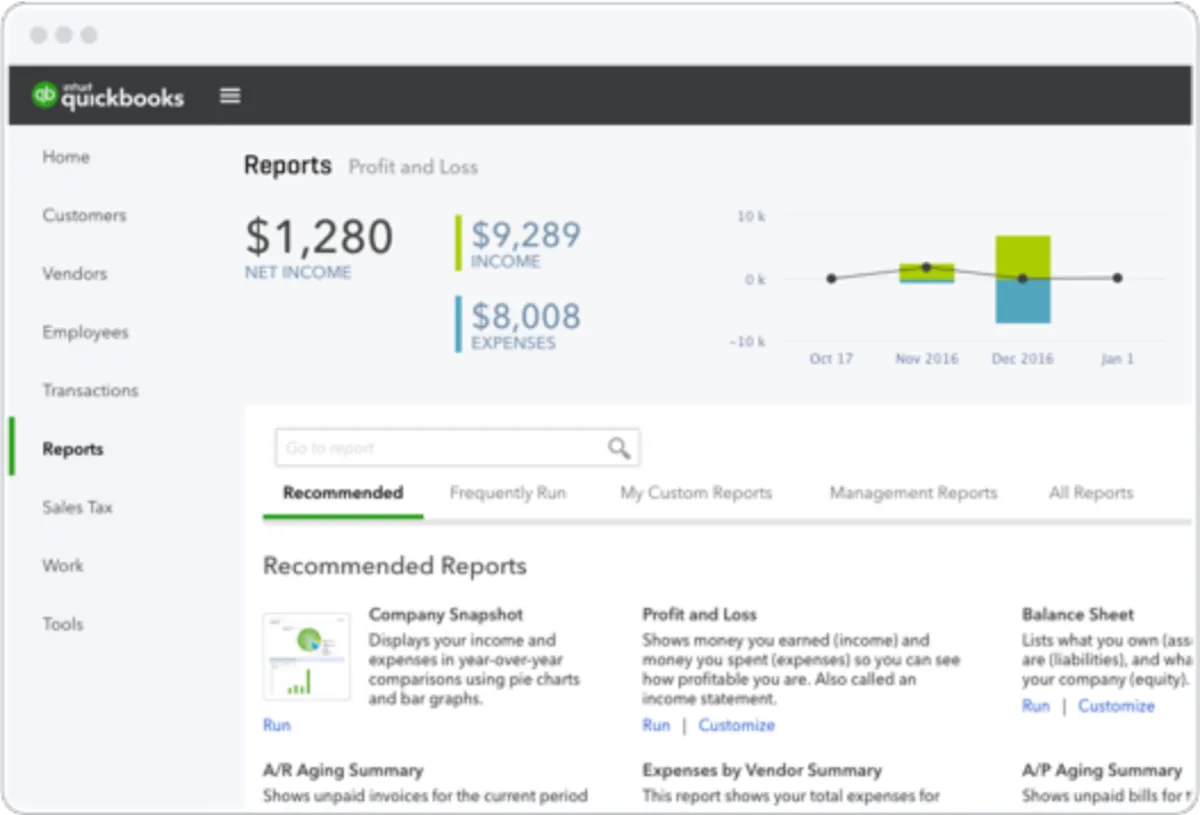Type in the Go to report field
This screenshot has height=815, width=1200.
pyautogui.click(x=440, y=448)
